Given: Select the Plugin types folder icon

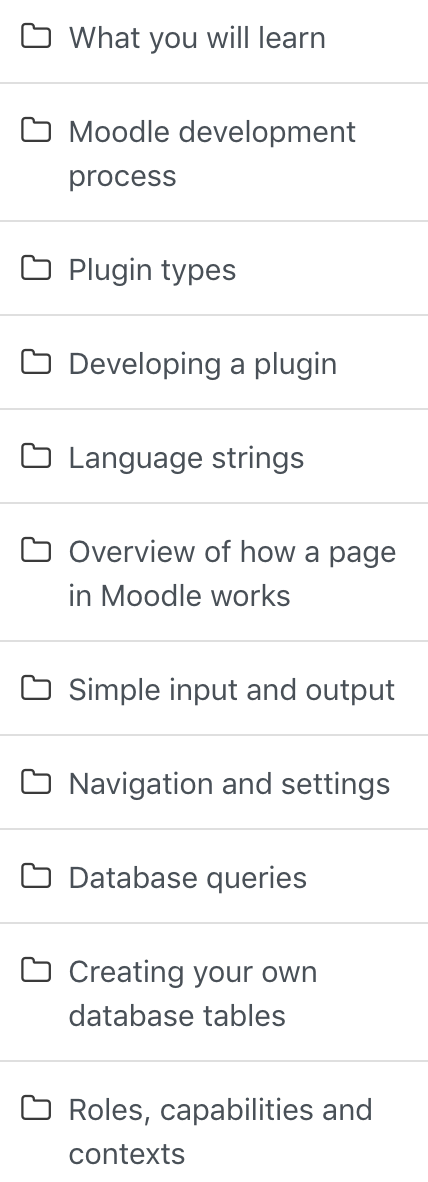Looking at the screenshot, I should [35, 268].
